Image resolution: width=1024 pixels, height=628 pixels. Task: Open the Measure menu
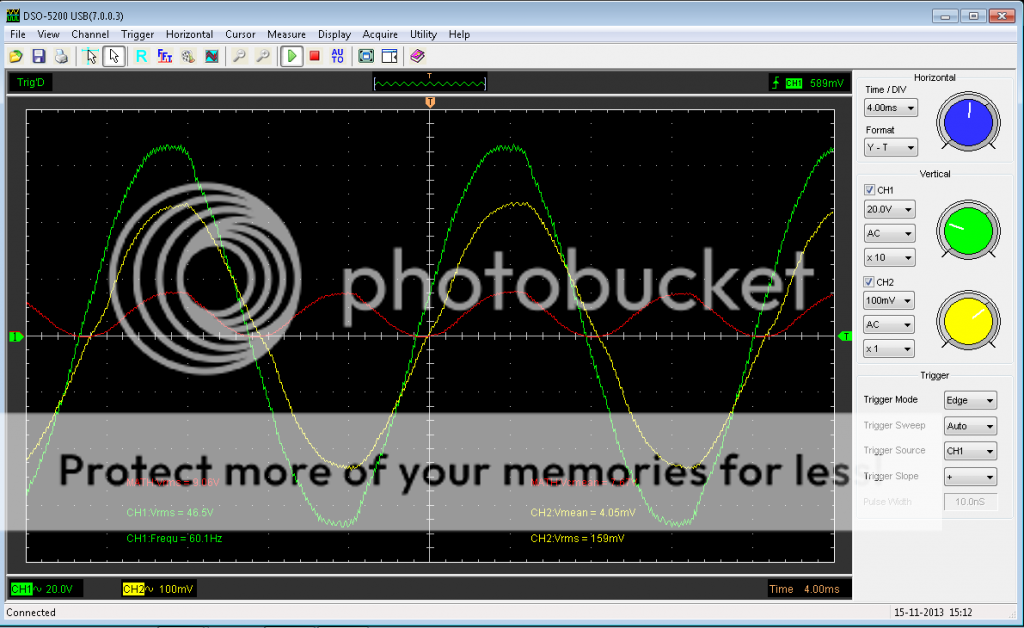coord(286,35)
